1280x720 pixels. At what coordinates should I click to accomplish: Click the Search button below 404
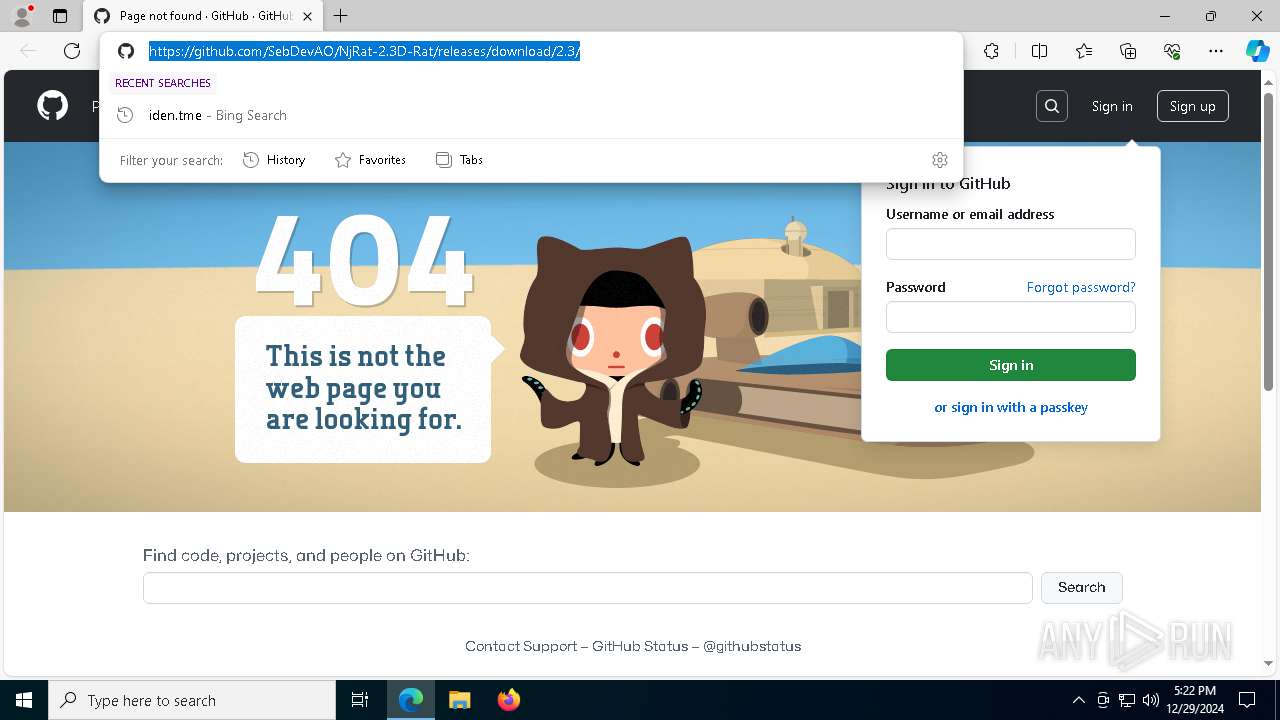1082,587
